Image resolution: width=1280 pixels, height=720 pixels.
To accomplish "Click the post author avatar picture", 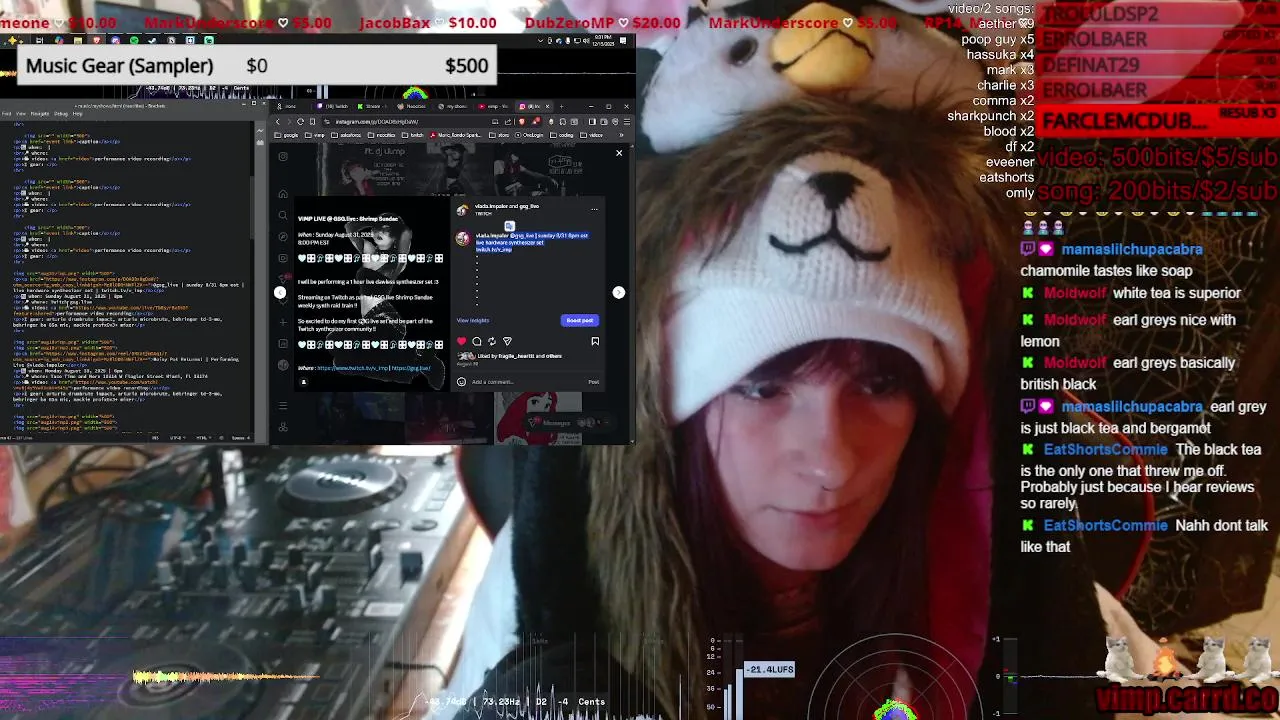I will pyautogui.click(x=462, y=209).
